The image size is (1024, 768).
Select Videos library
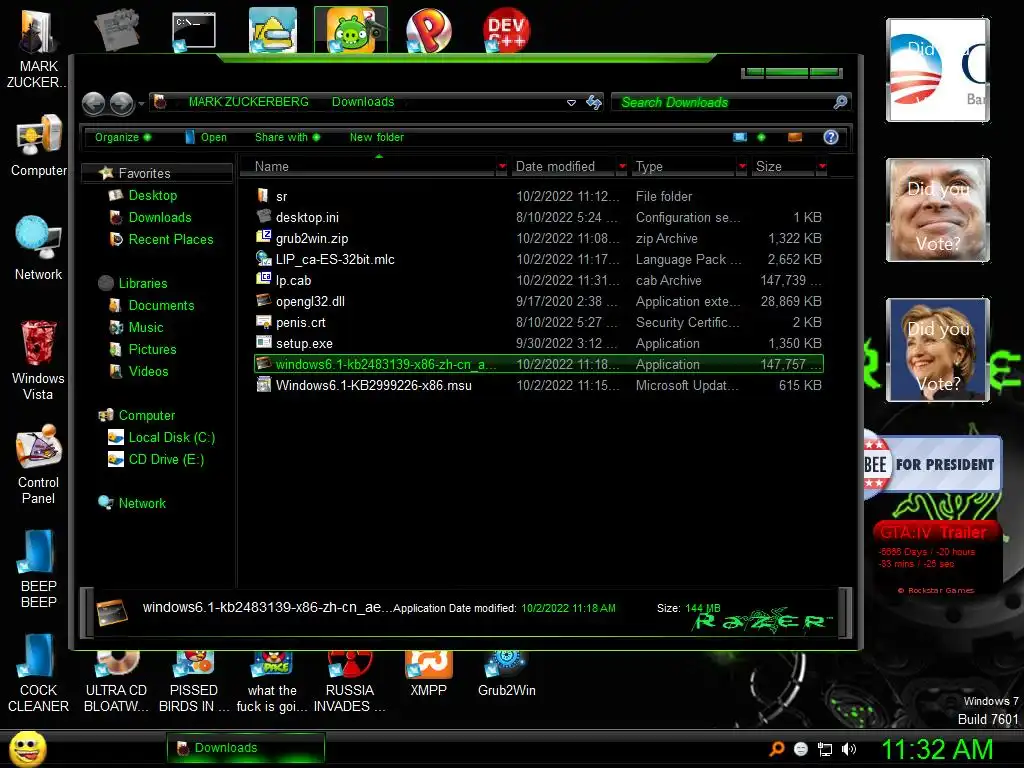pos(148,372)
